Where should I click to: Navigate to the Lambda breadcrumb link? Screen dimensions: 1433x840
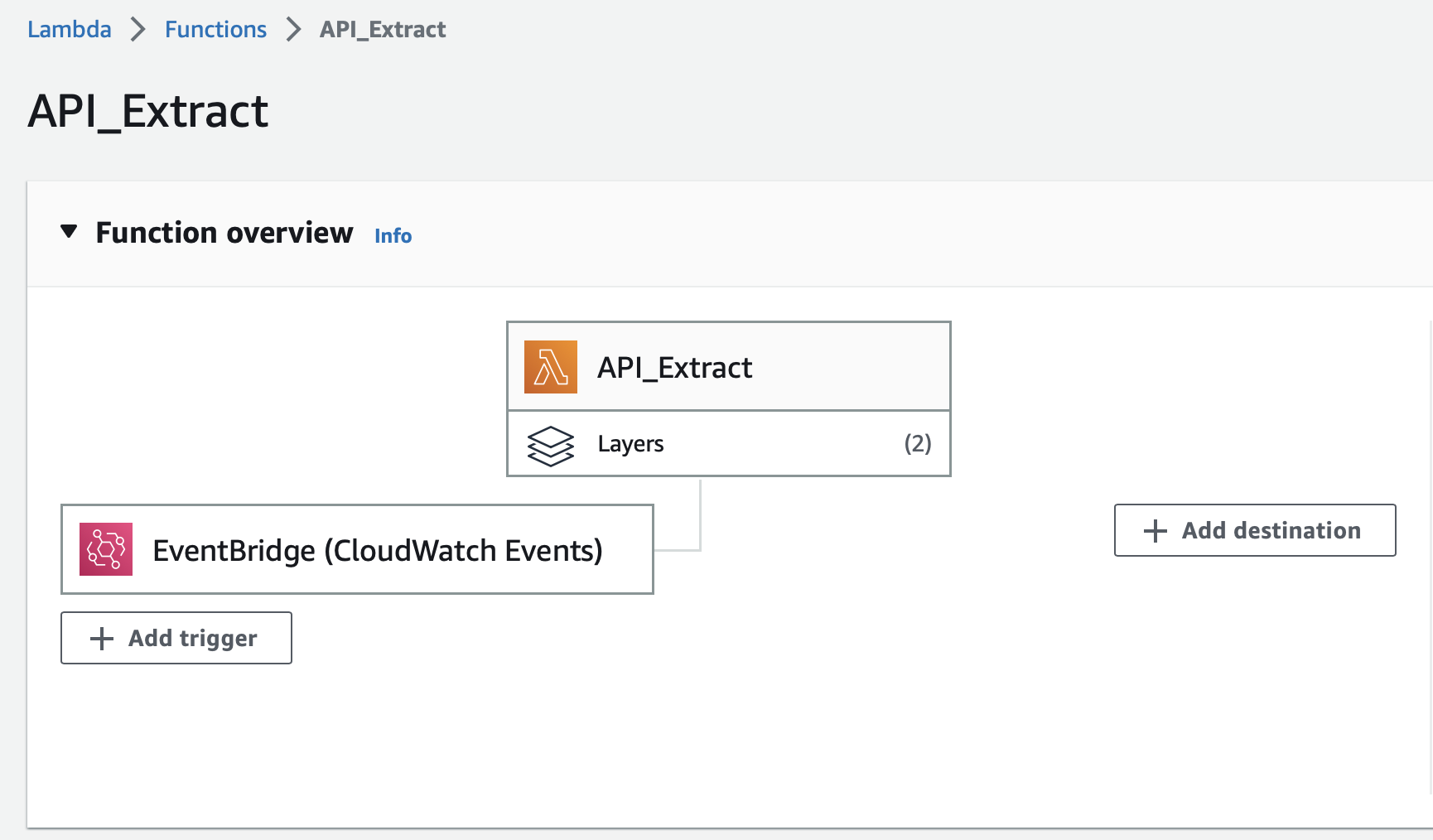point(69,29)
